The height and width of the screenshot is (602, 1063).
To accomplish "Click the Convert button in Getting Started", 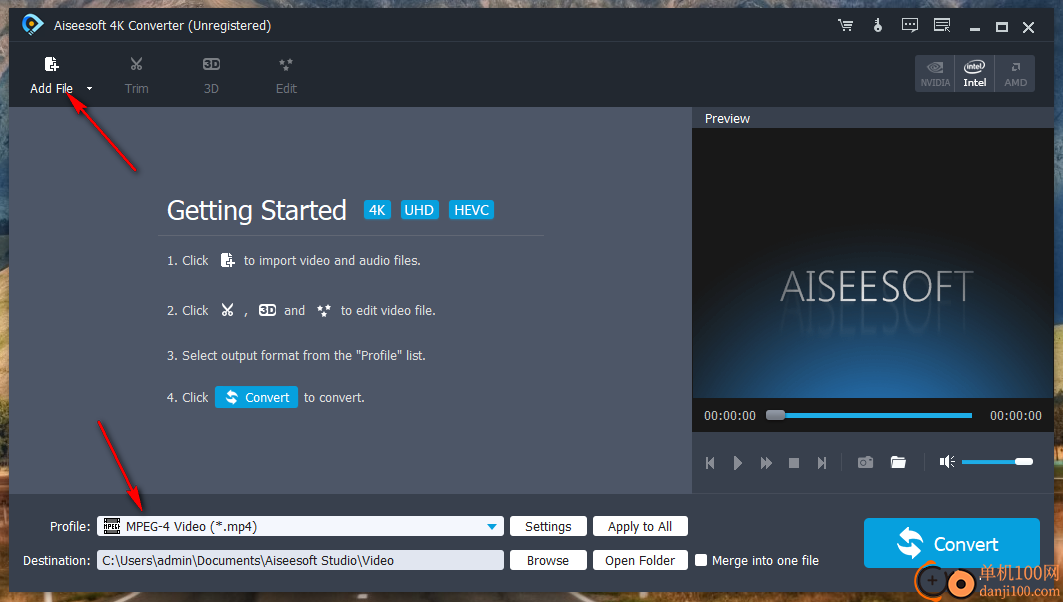I will (256, 397).
